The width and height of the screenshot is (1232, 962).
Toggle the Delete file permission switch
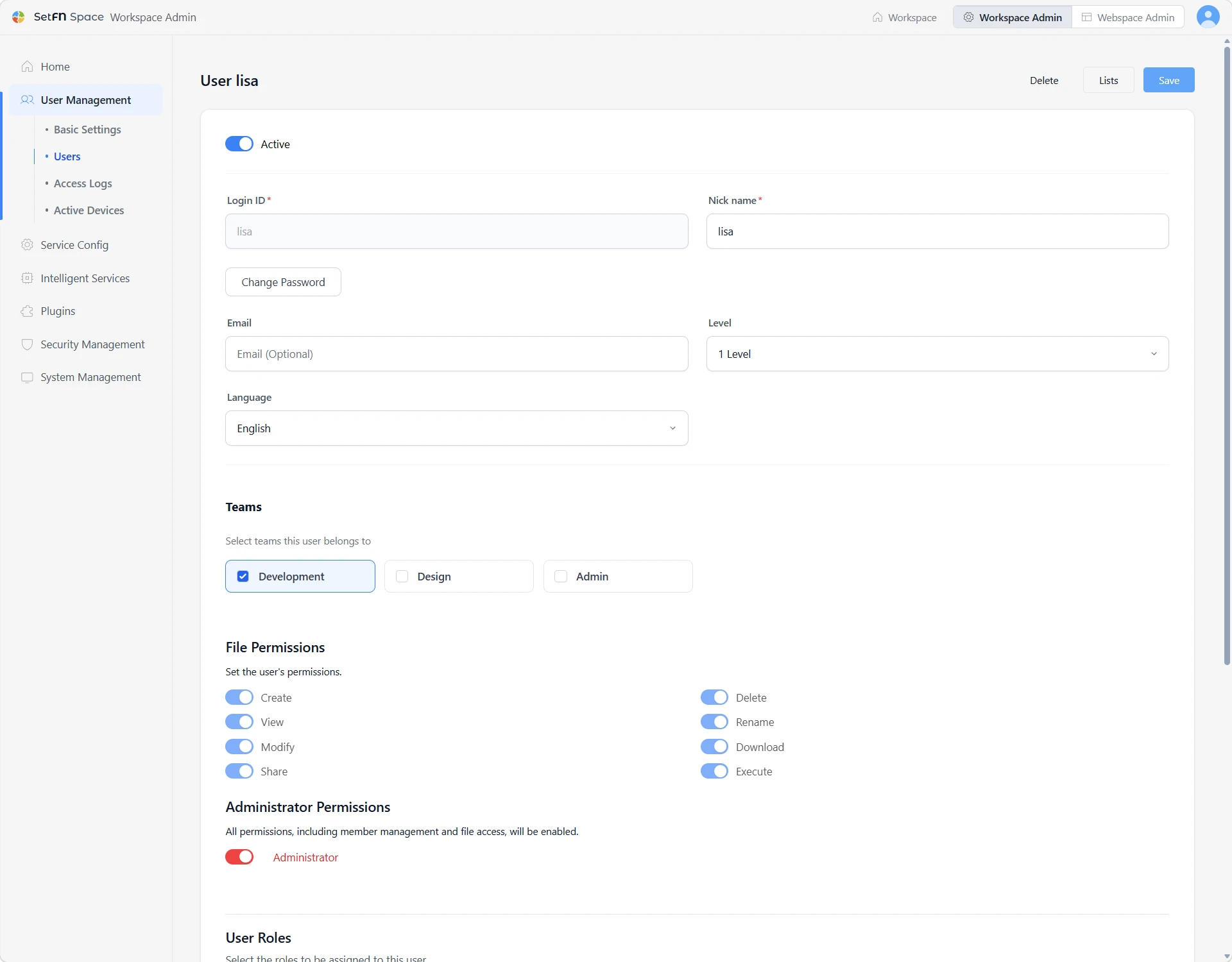[x=714, y=697]
